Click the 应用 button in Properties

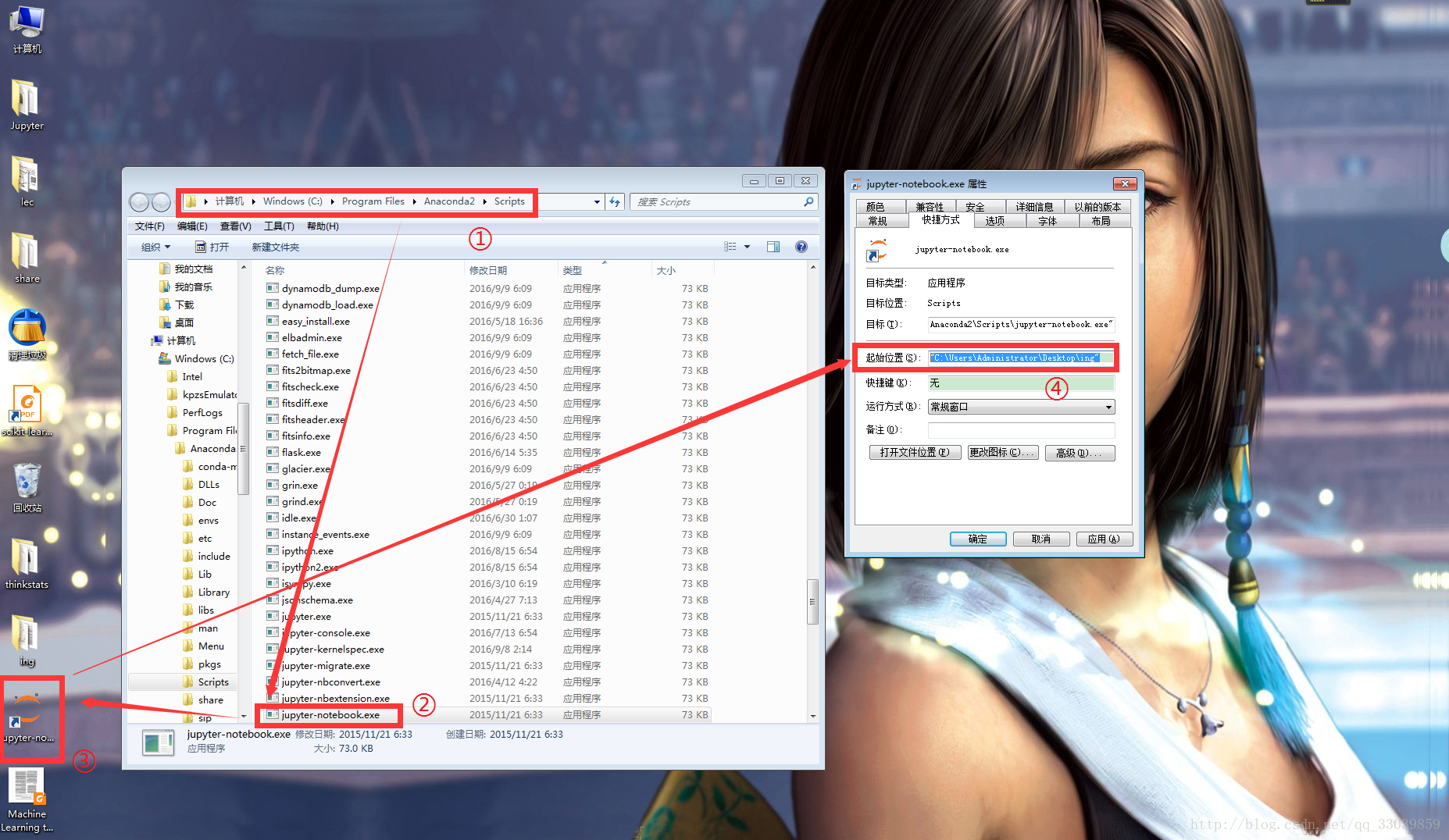pos(1104,539)
